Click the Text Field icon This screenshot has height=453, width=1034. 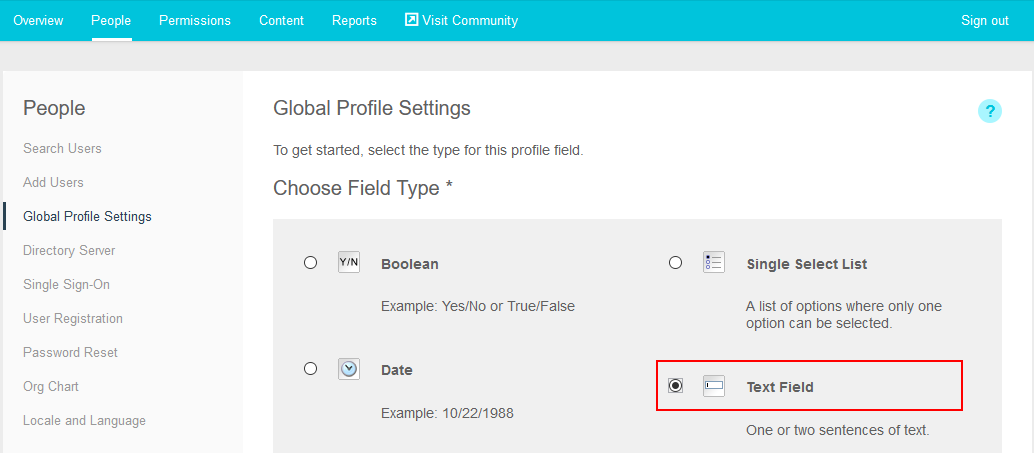click(x=714, y=386)
